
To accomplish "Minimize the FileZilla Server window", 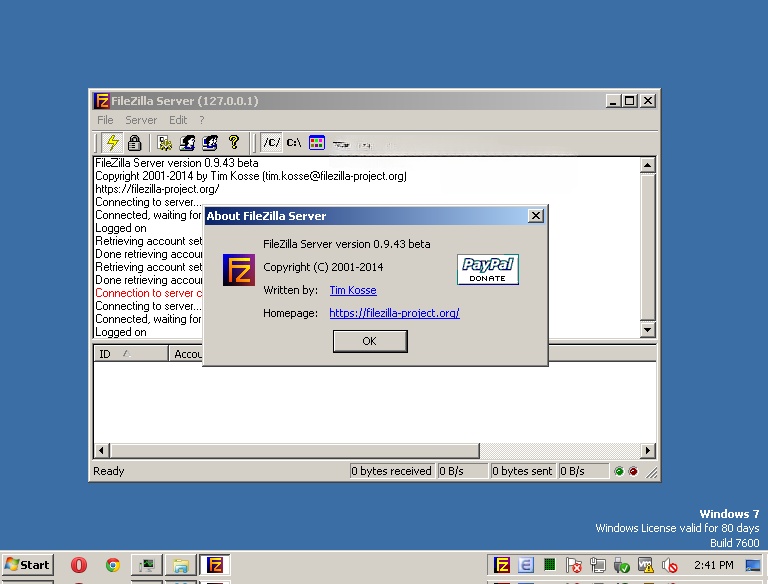I will pos(613,100).
